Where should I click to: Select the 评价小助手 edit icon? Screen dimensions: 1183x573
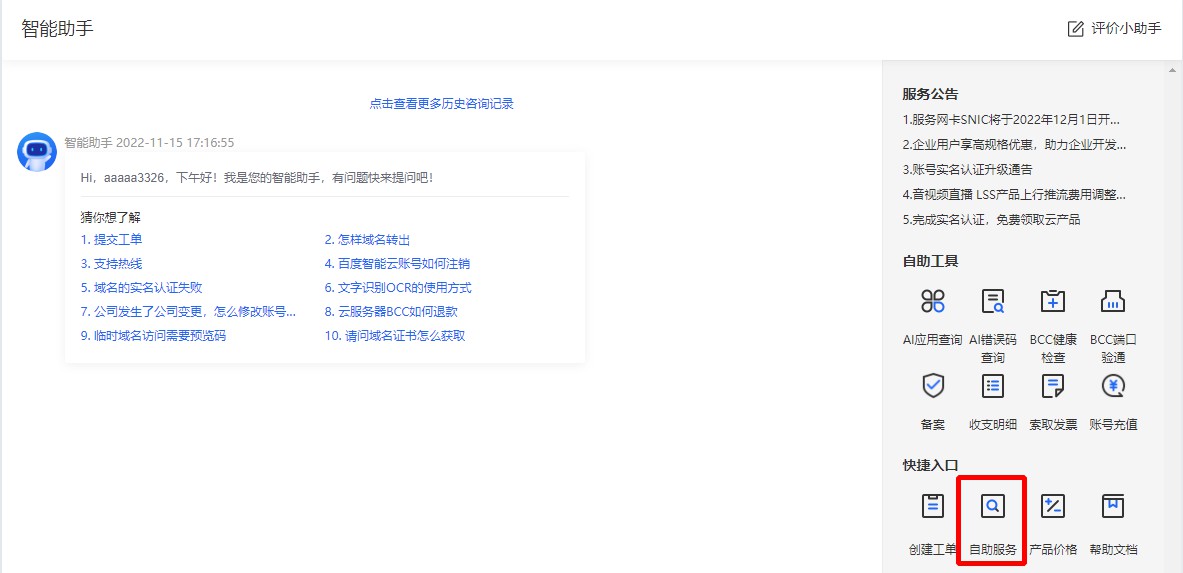(1075, 29)
